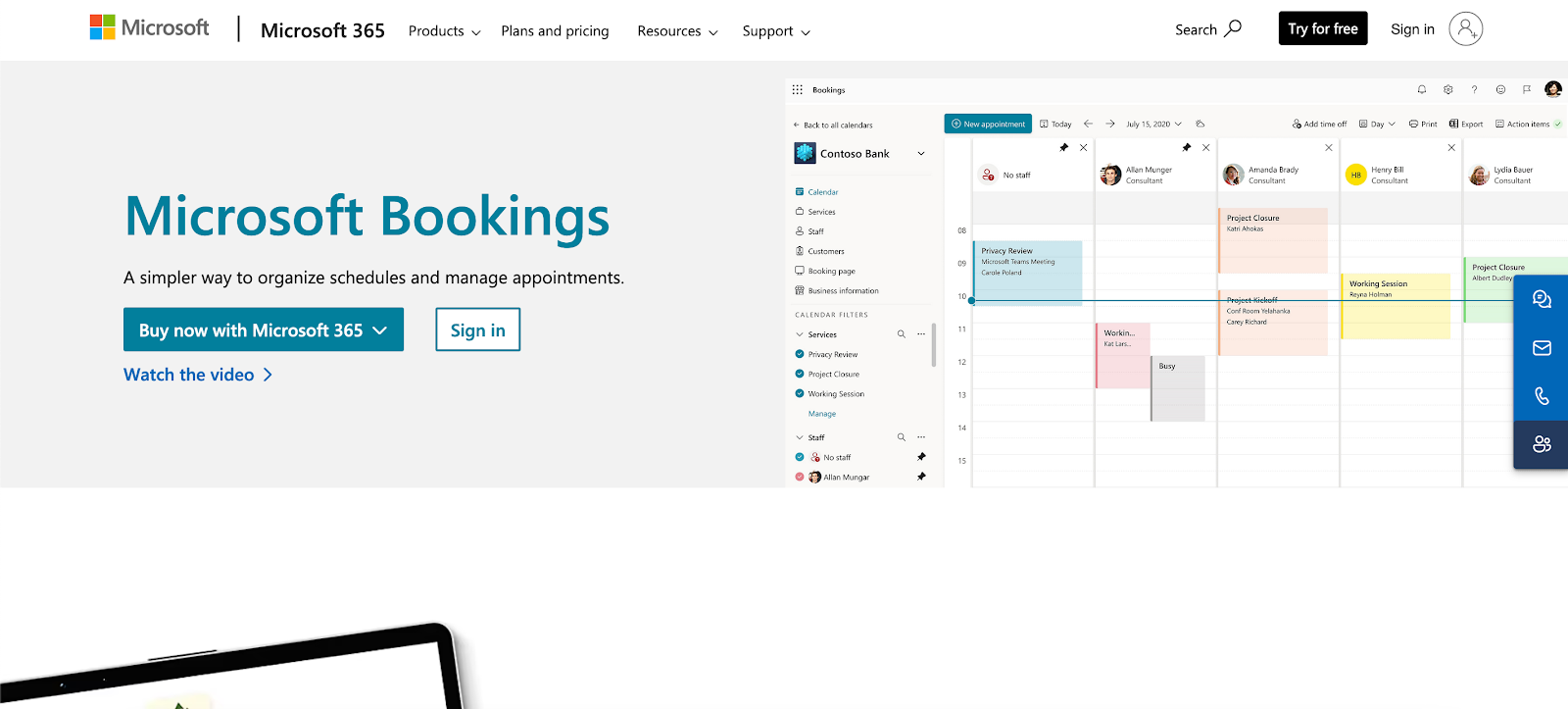The width and height of the screenshot is (1568, 709).
Task: Click the people icon in side panel
Action: [x=1542, y=444]
